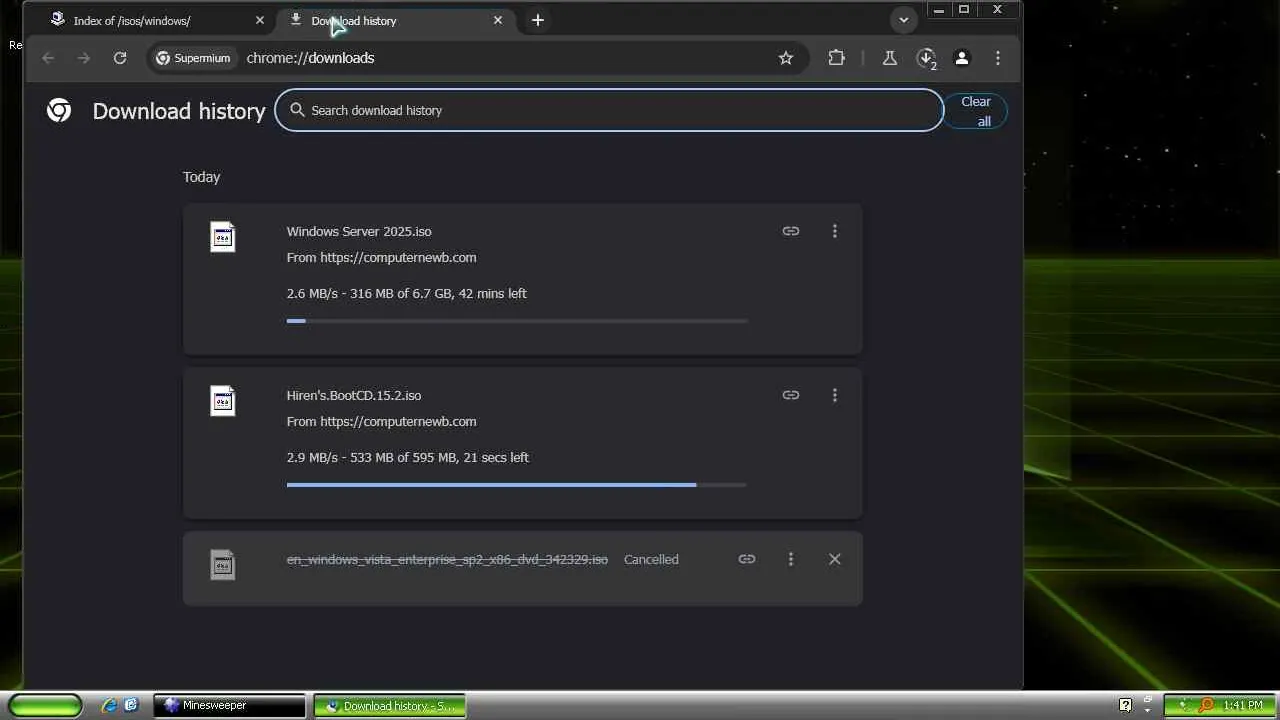Click the en_windows_vista_enterprise_sp2 ISO file name
This screenshot has width=1280, height=720.
tap(447, 559)
